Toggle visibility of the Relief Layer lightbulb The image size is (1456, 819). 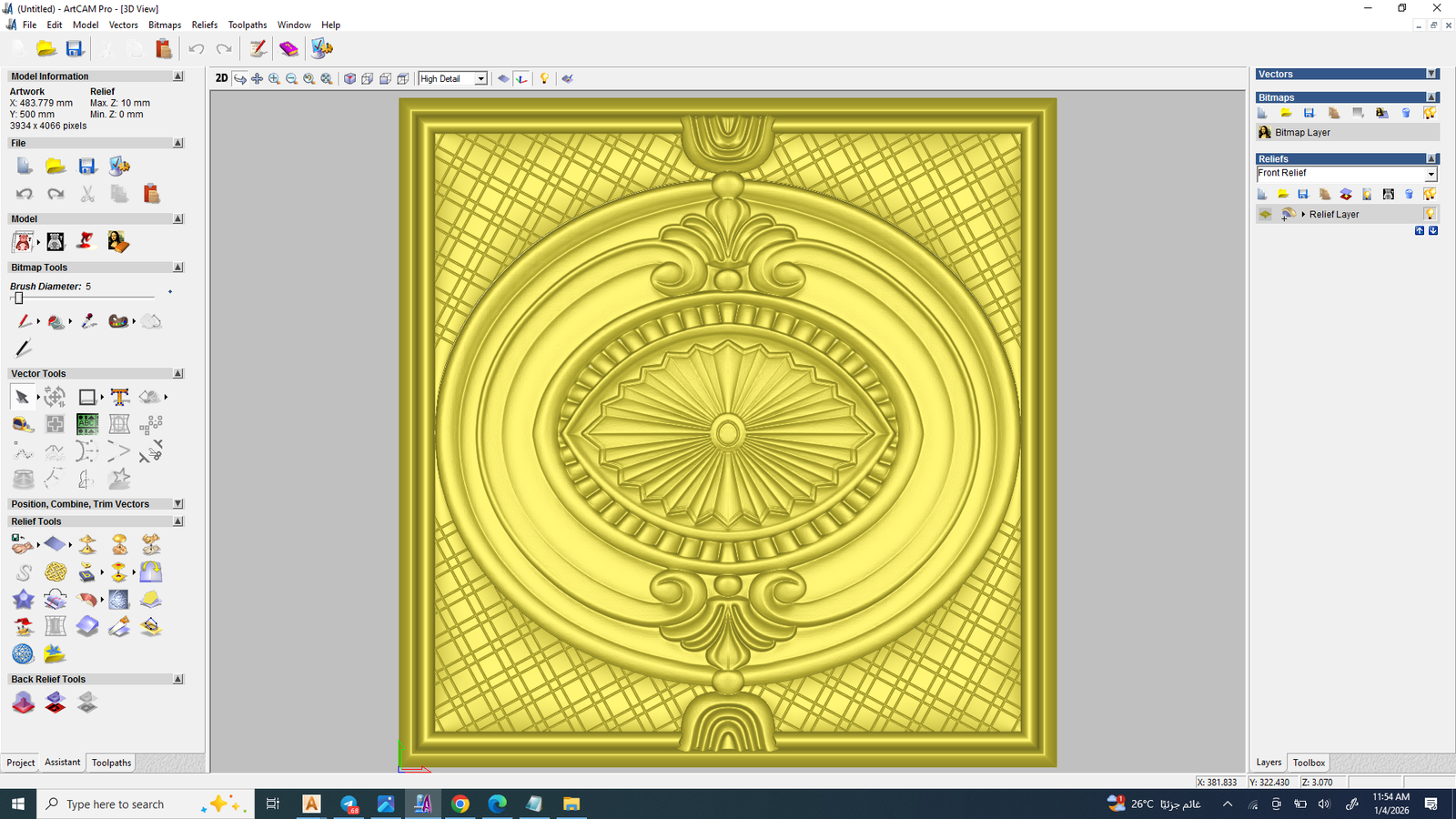pyautogui.click(x=1431, y=214)
